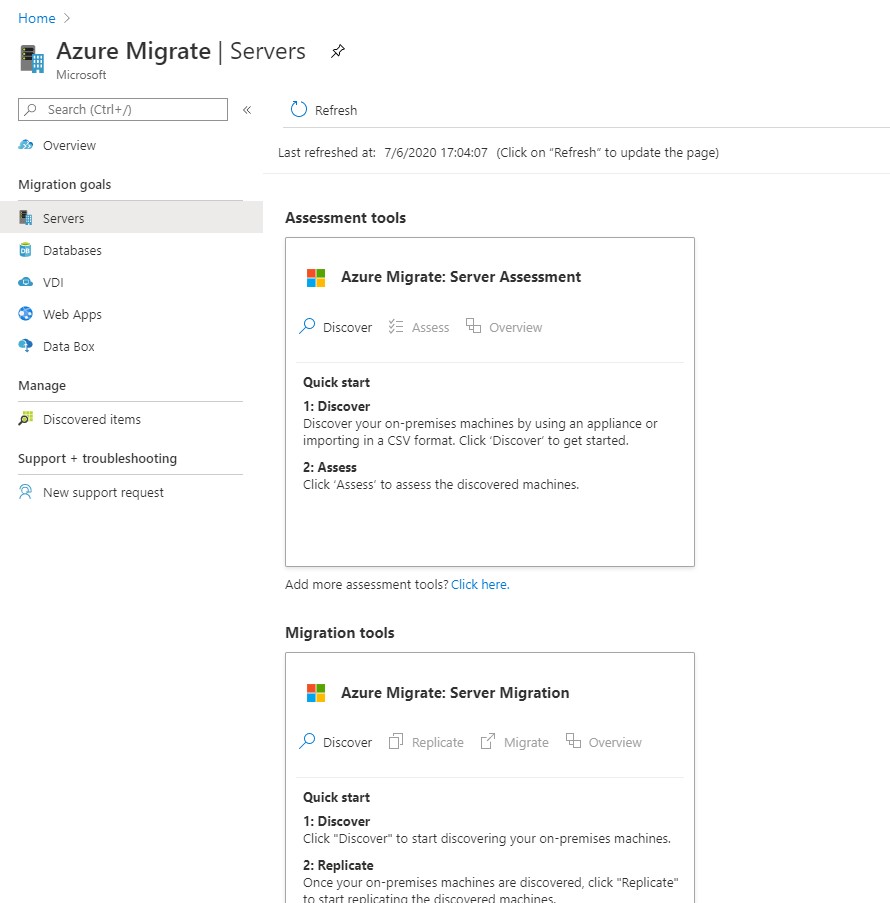The height and width of the screenshot is (903, 890).
Task: Click the 'Assessment tools' section heading
Action: tap(346, 218)
